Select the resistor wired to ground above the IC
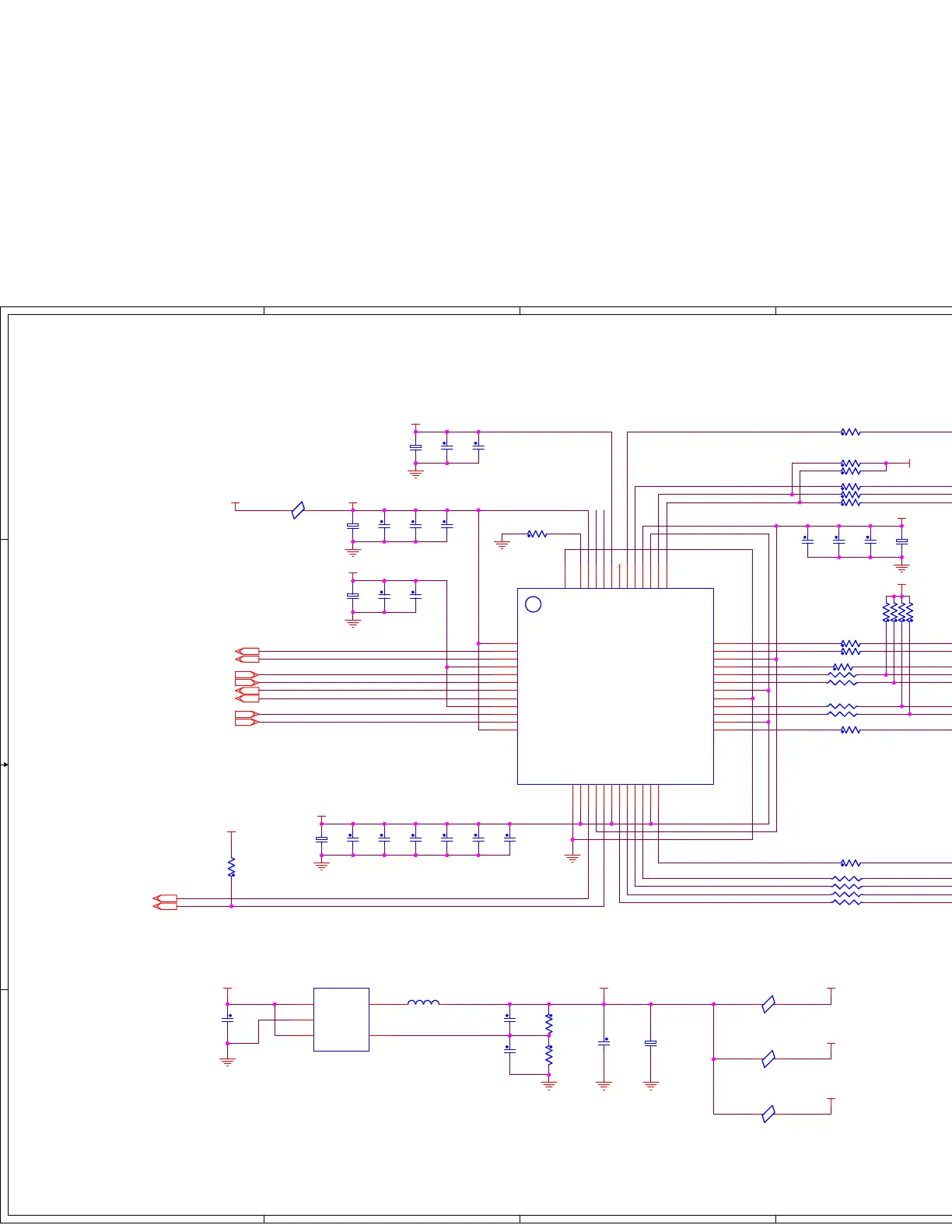This screenshot has width=952, height=1232. (x=537, y=534)
